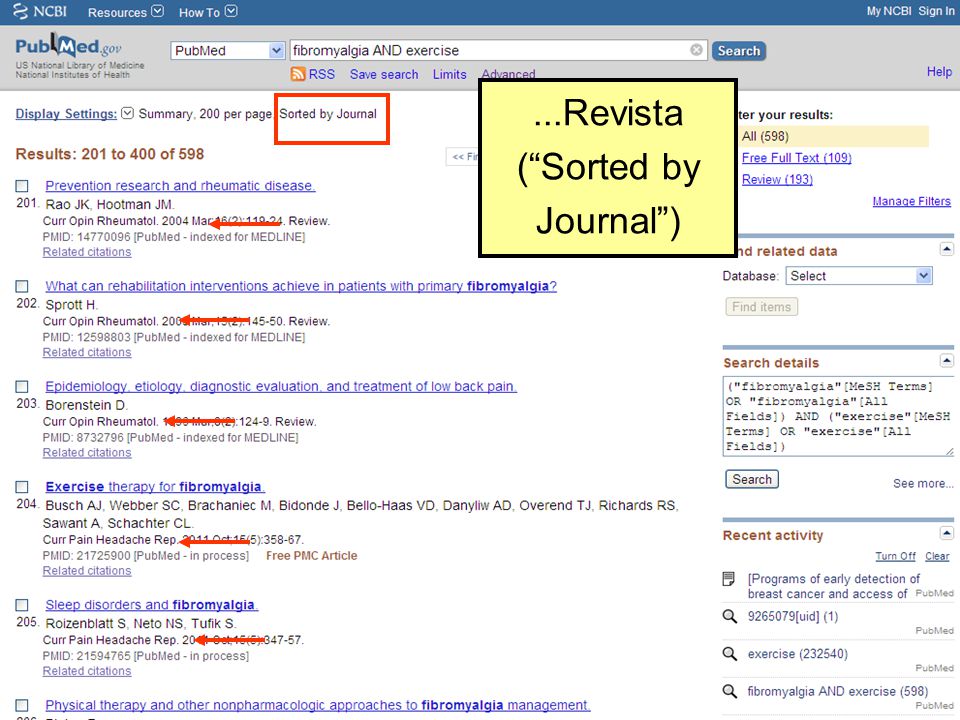960x720 pixels.
Task: Open Related citations for result 204
Action: [x=87, y=571]
